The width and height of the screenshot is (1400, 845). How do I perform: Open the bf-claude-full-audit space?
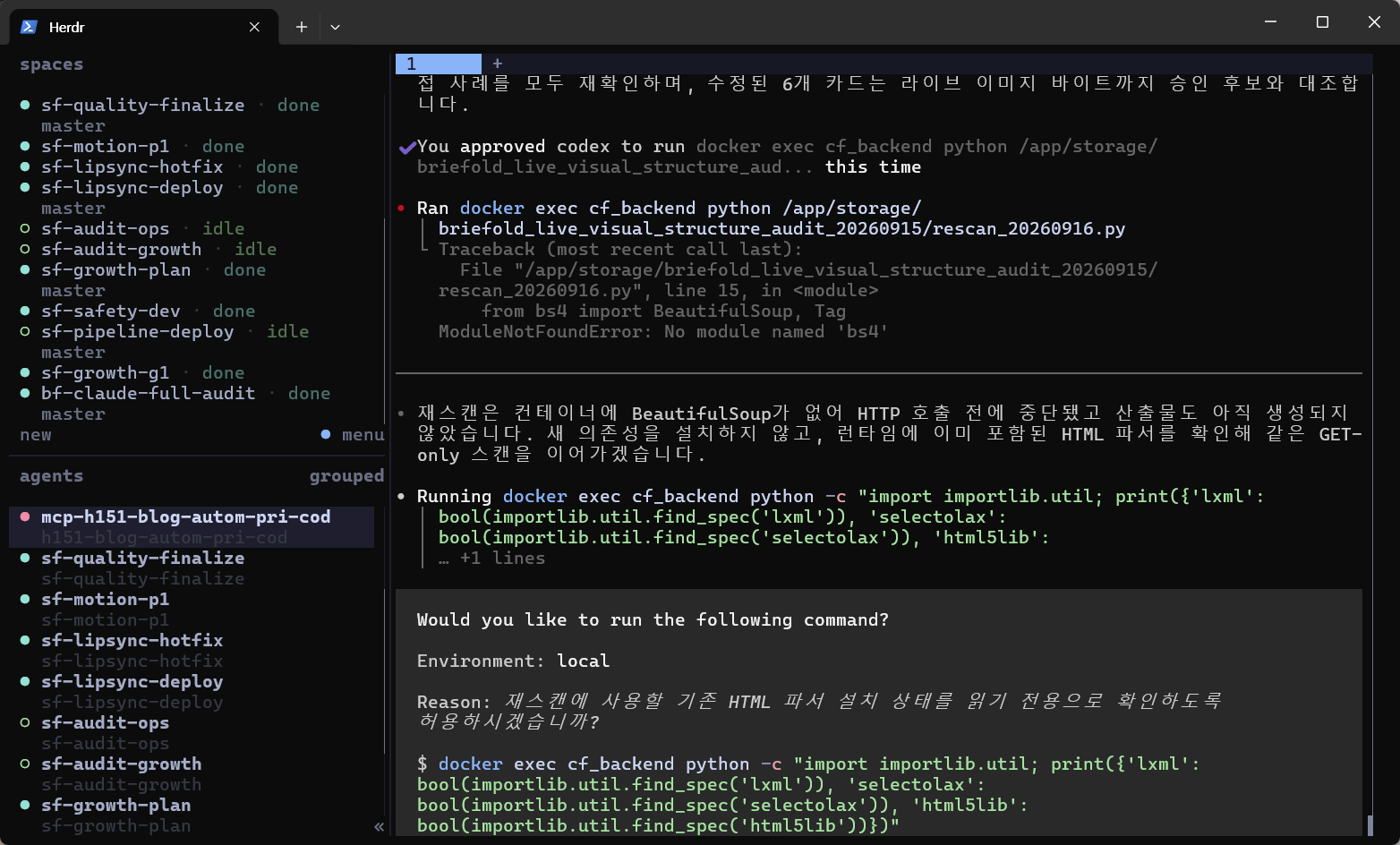(148, 393)
